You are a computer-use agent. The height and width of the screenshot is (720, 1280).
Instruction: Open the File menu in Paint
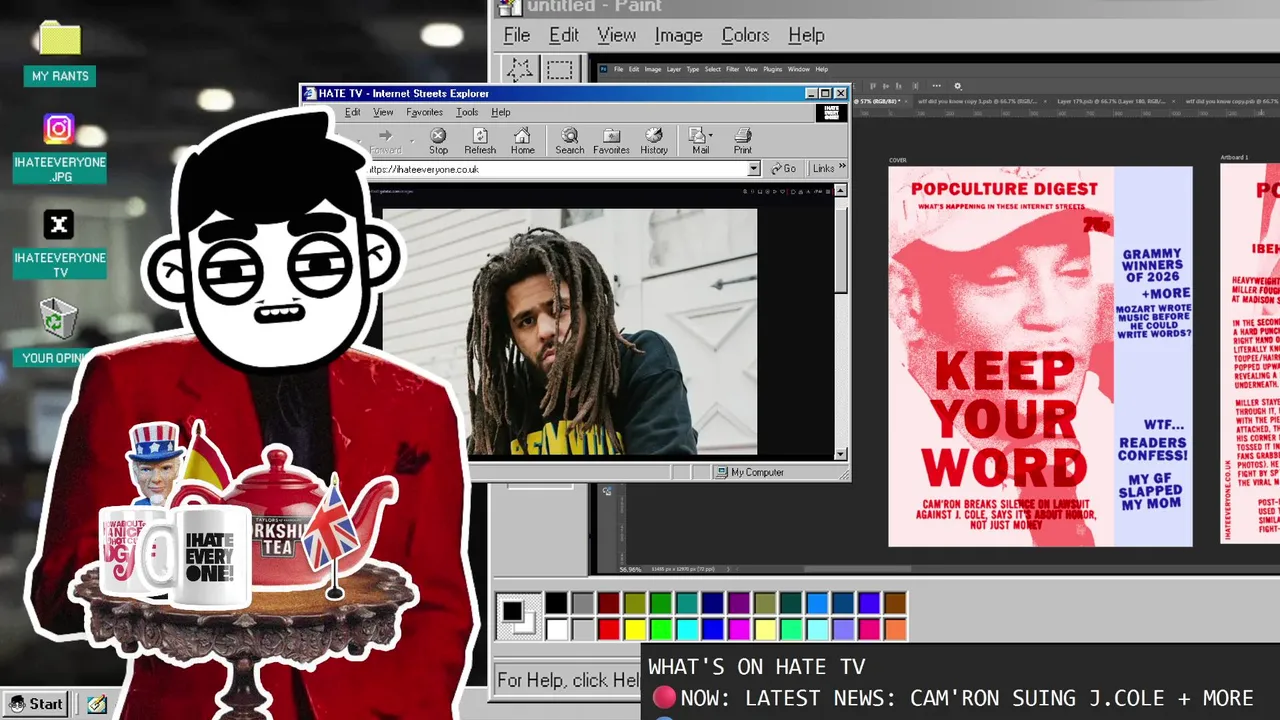click(x=517, y=35)
